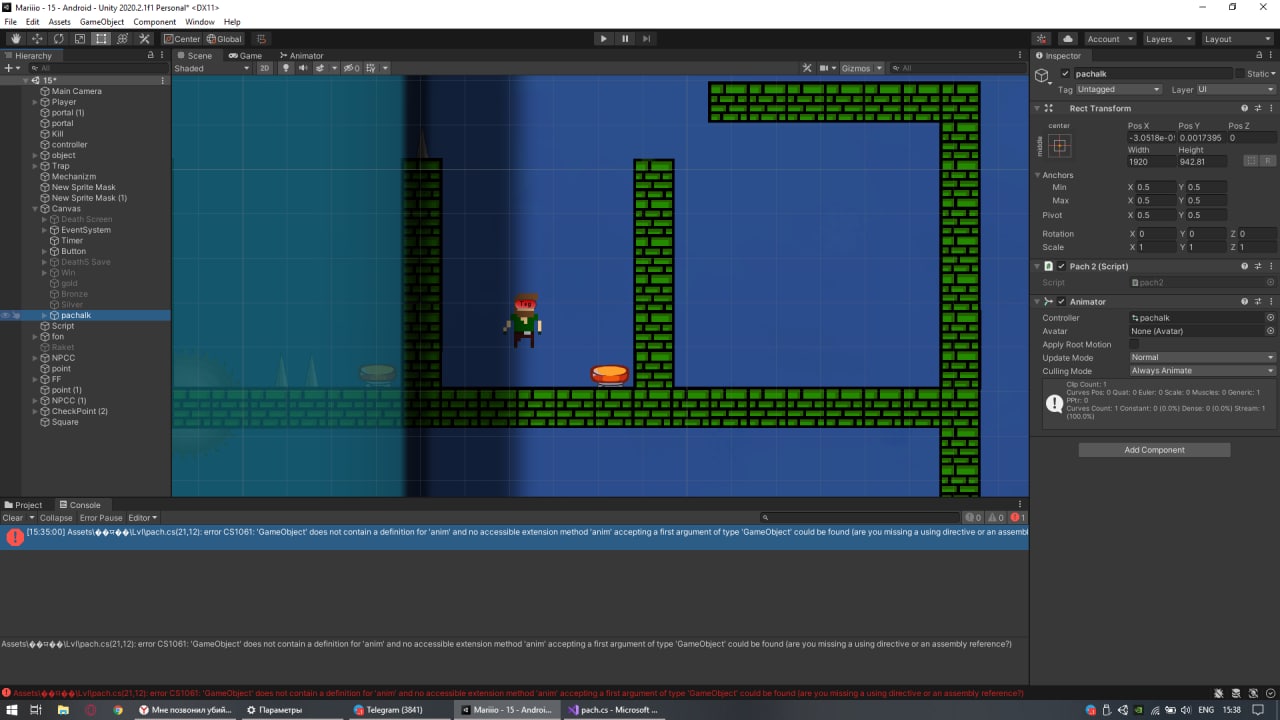Toggle the Static checkbox
This screenshot has width=1280, height=720.
coord(1240,74)
